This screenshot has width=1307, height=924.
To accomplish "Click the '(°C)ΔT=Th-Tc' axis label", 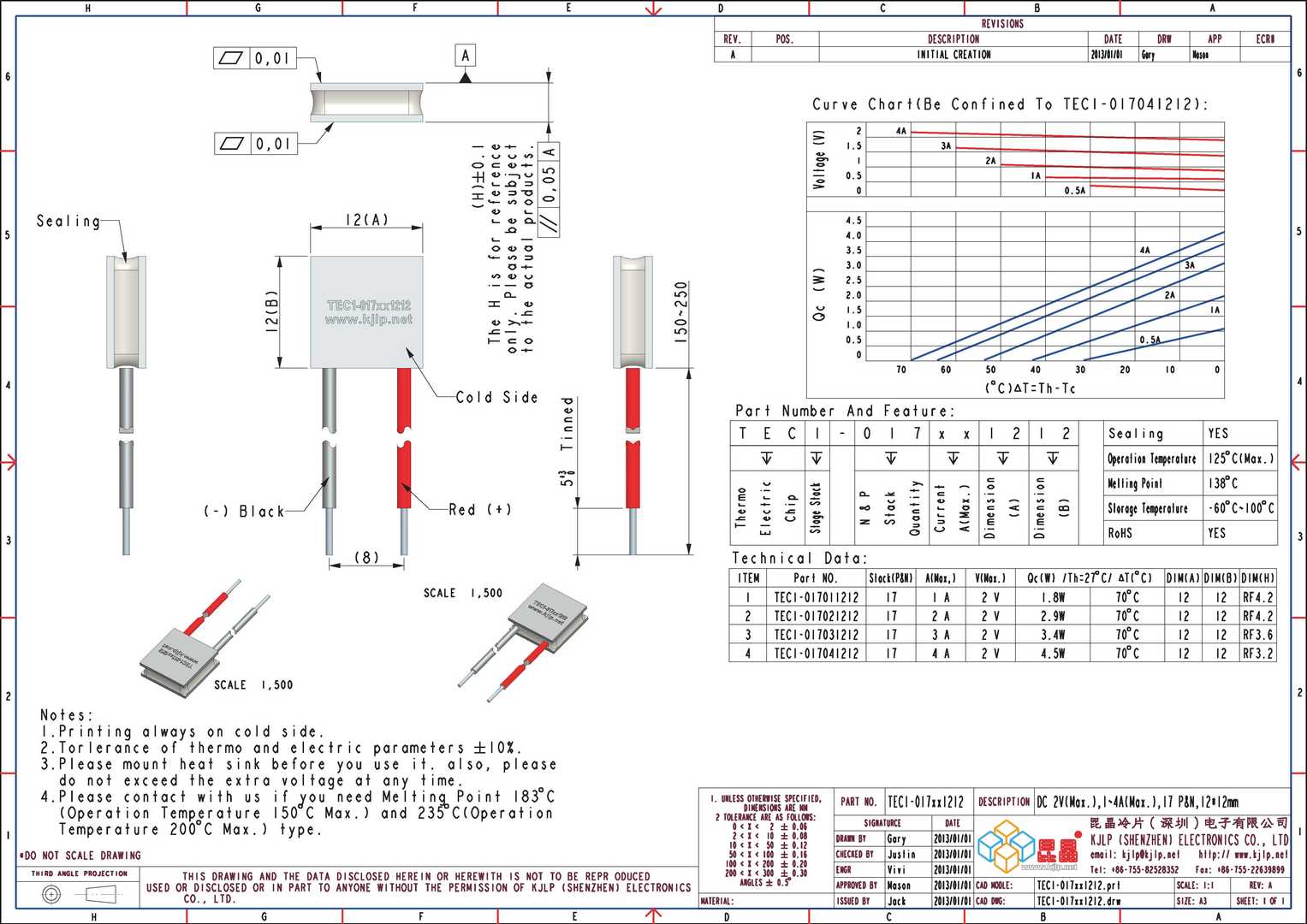I will pos(1030,388).
